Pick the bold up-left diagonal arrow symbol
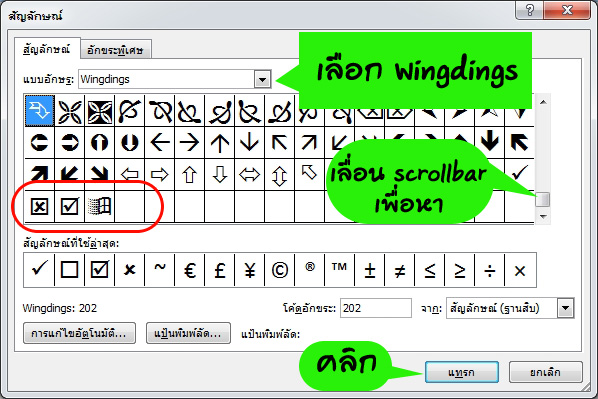Image resolution: width=598 pixels, height=399 pixels. click(519, 143)
